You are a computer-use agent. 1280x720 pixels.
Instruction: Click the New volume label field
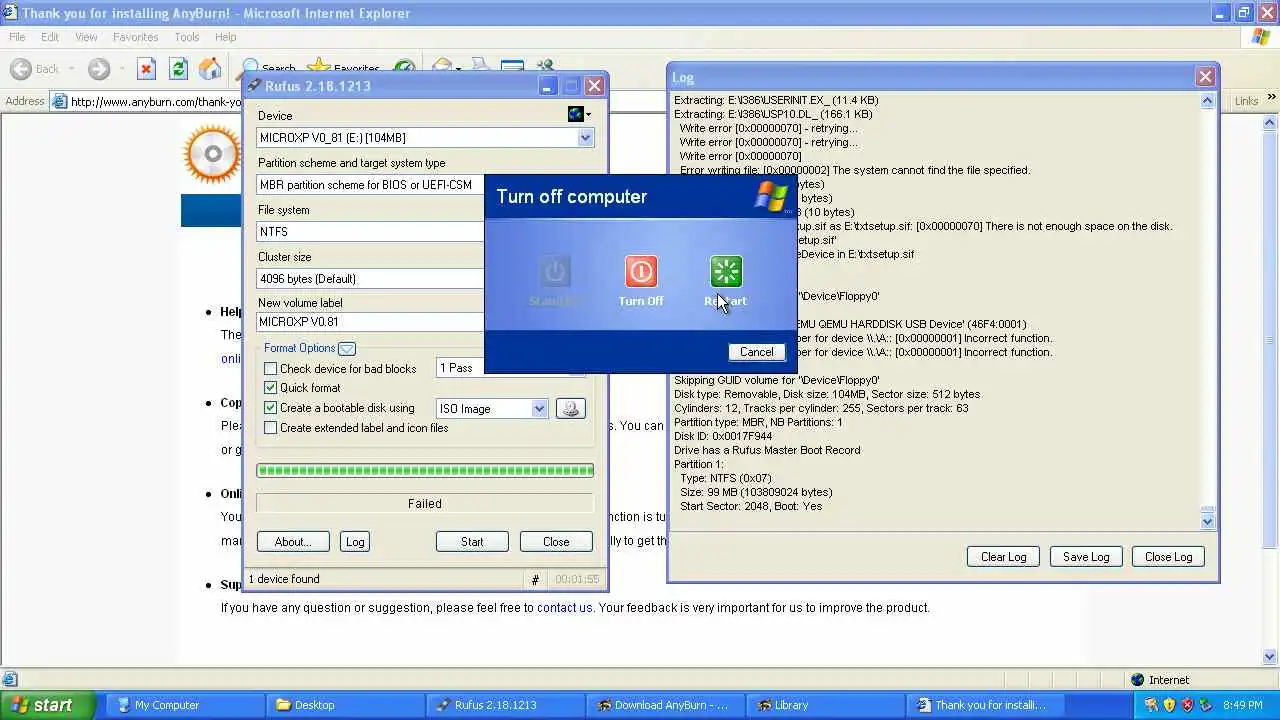point(370,322)
